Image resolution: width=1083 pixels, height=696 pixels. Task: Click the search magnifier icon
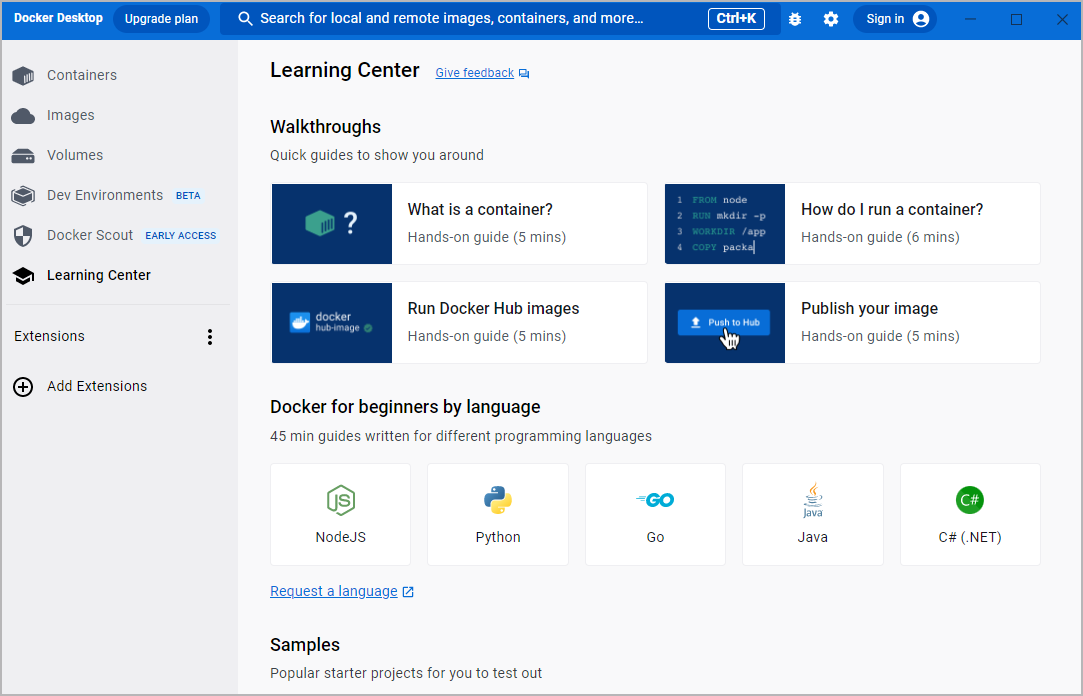[245, 19]
